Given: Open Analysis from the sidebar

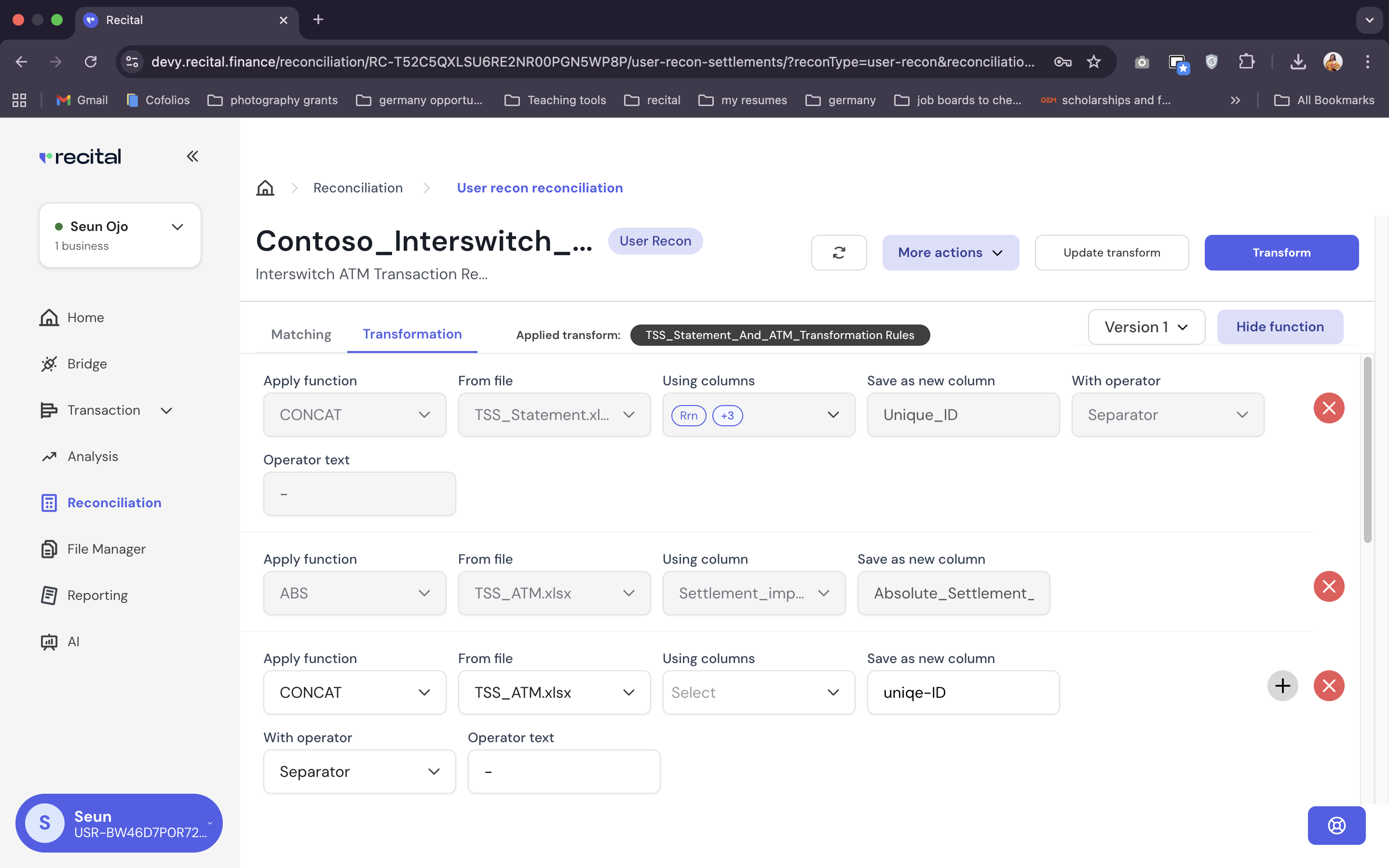Looking at the screenshot, I should coord(93,456).
